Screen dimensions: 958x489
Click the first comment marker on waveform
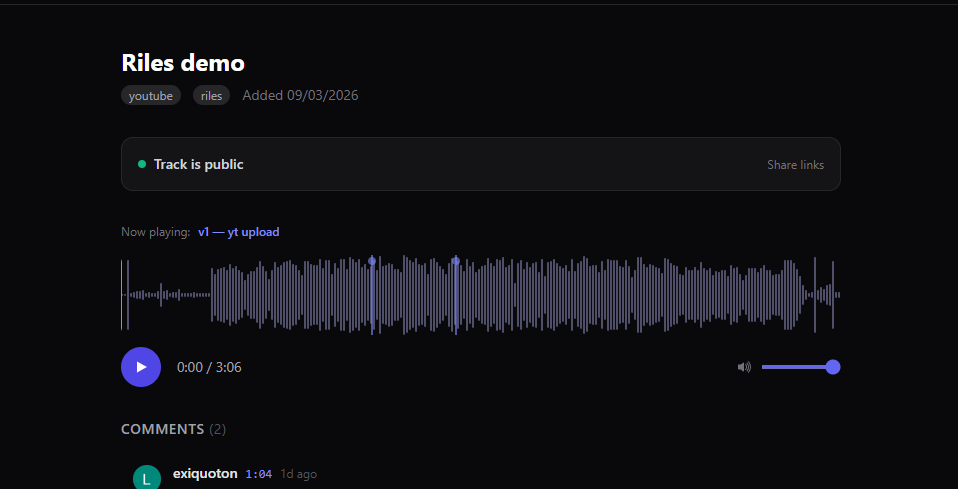[372, 261]
